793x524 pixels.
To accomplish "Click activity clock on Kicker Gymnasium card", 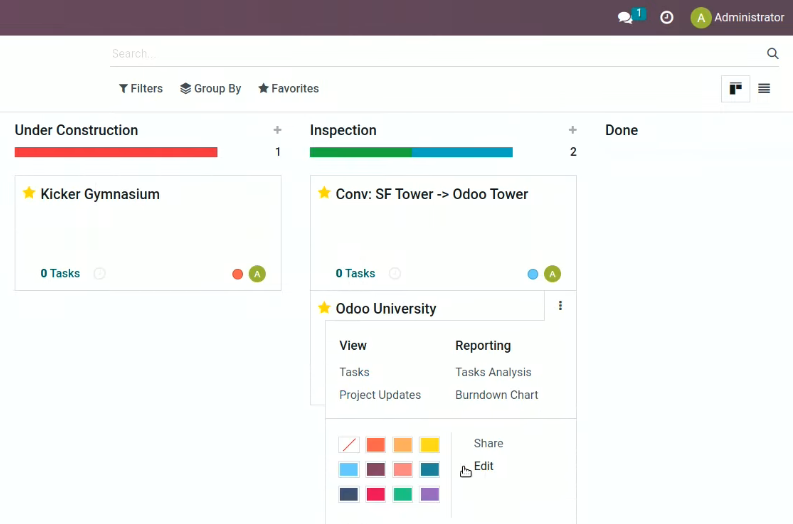I will (x=100, y=274).
